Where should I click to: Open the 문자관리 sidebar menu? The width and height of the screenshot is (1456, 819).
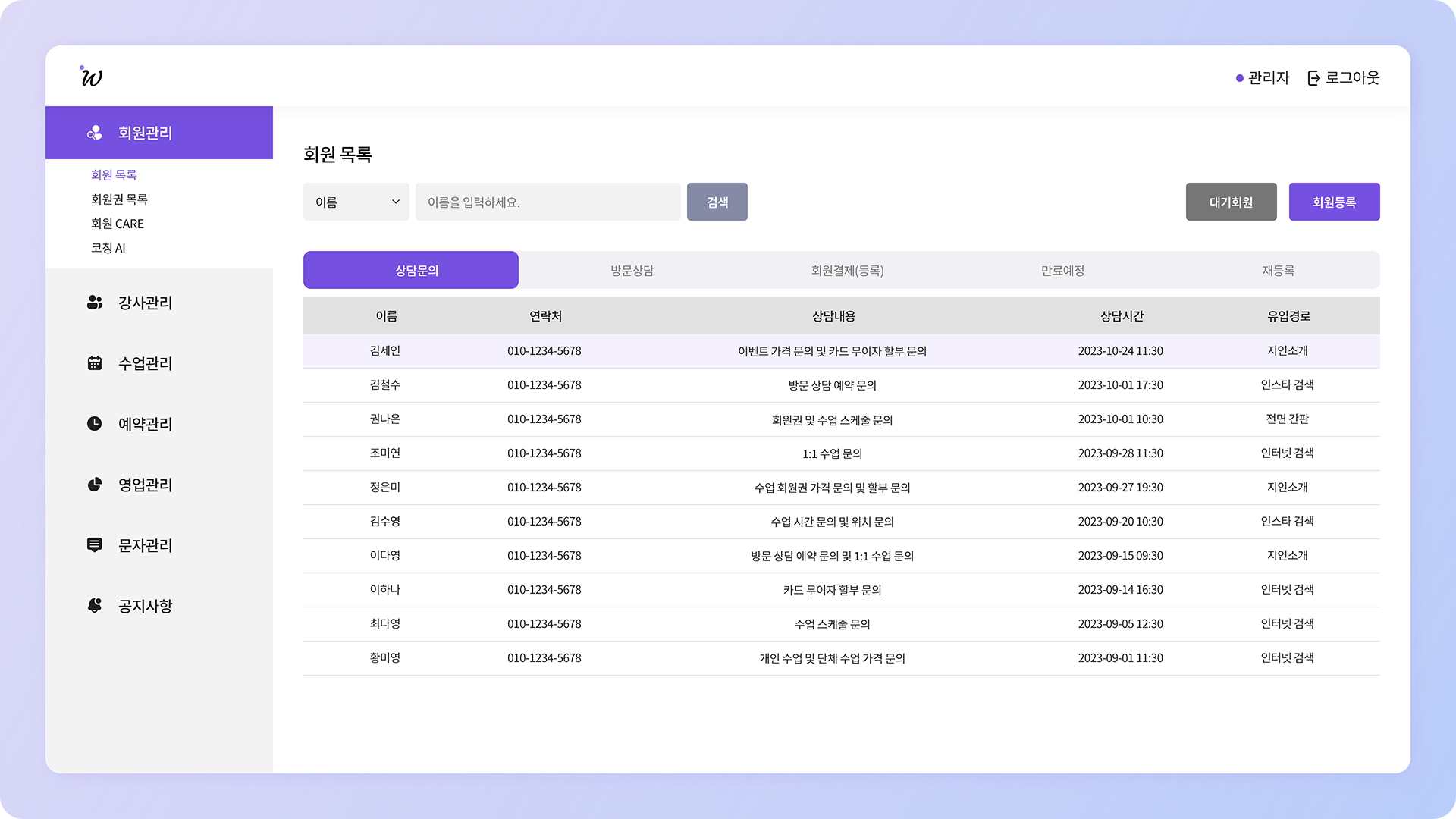tap(159, 545)
